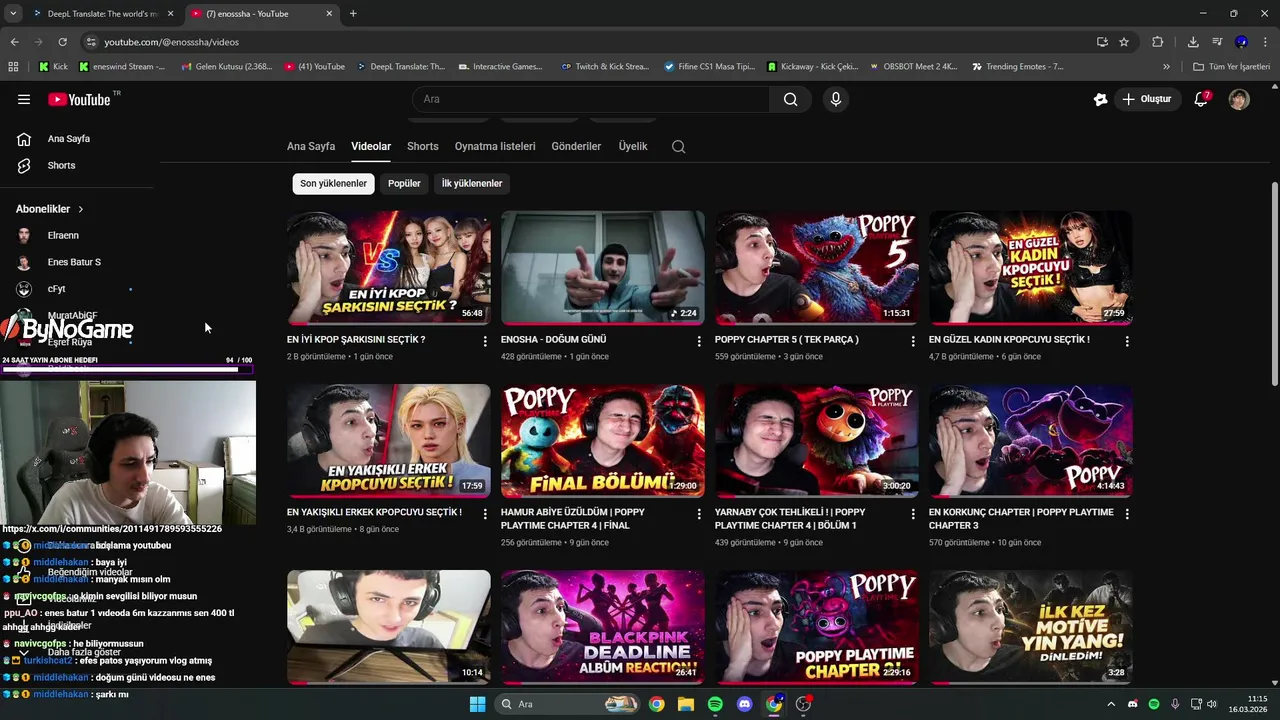
Task: Open OBS Studio from the taskbar
Action: [x=803, y=704]
